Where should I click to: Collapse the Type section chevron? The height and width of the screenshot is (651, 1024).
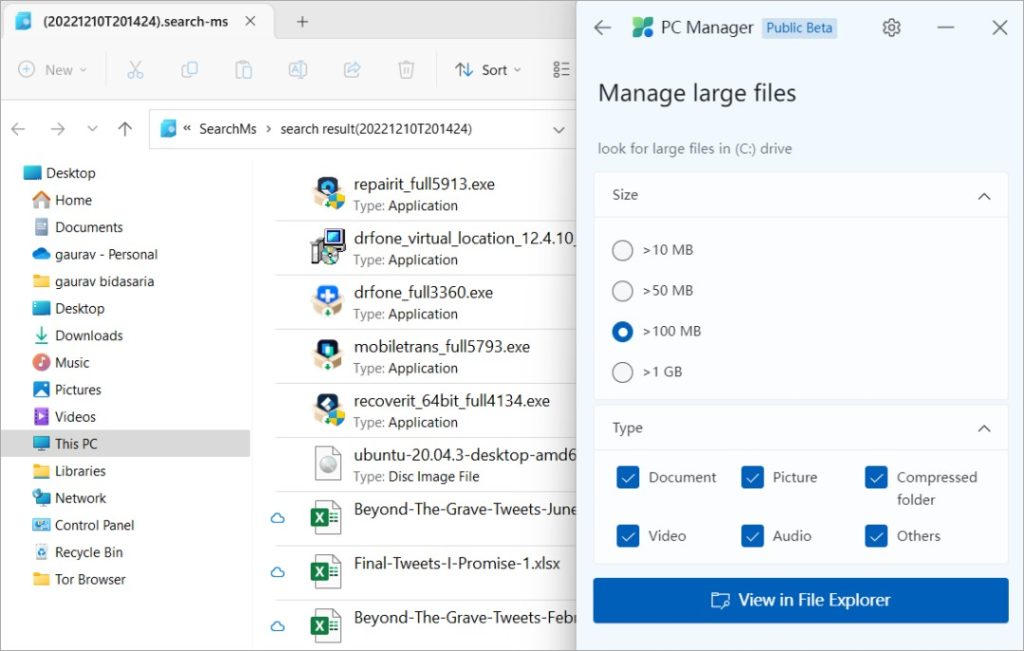point(984,429)
